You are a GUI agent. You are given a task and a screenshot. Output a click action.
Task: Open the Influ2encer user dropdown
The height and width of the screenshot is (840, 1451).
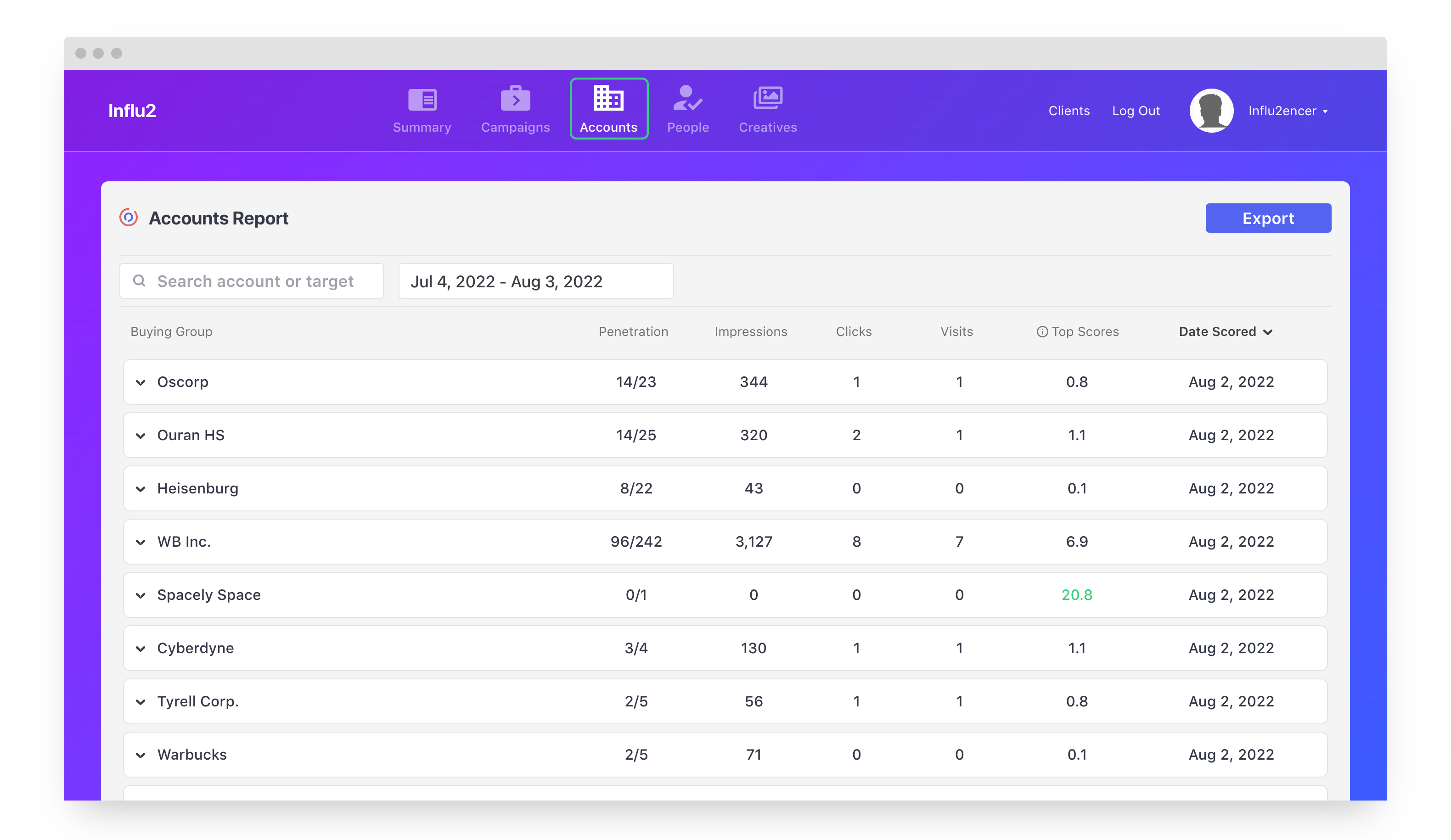click(1288, 111)
